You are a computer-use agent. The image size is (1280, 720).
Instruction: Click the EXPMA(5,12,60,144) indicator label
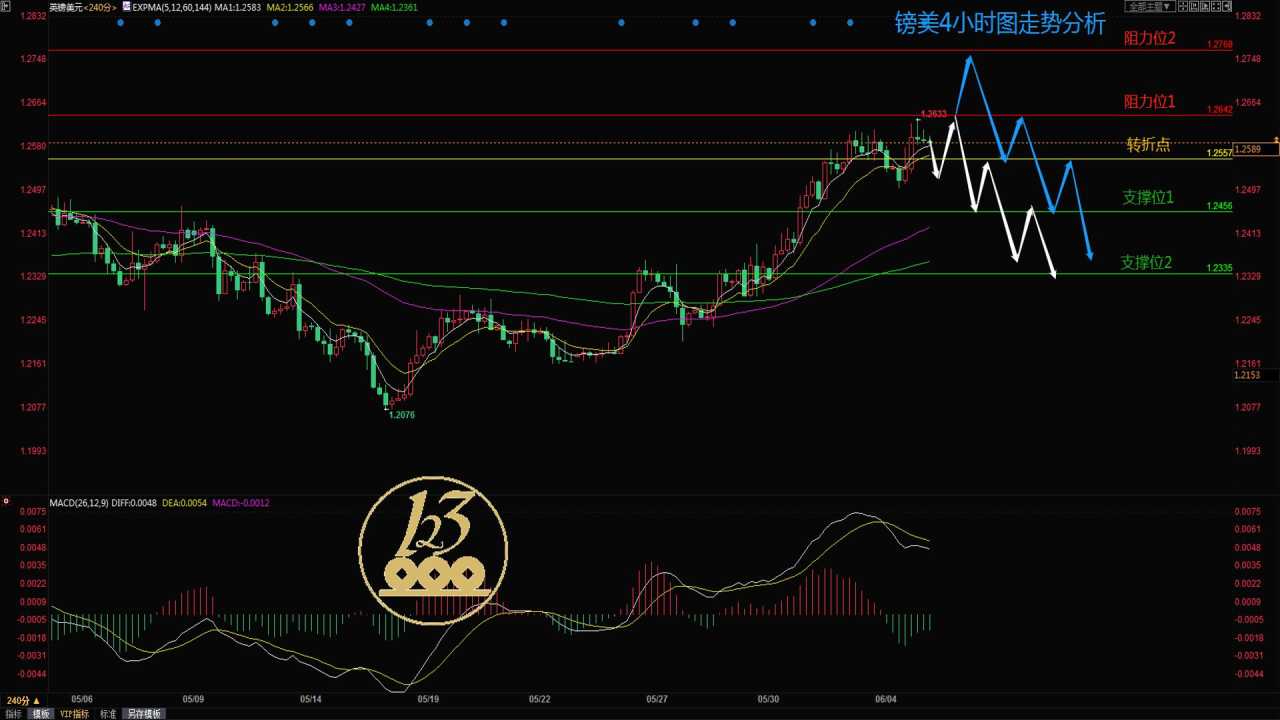pyautogui.click(x=172, y=7)
